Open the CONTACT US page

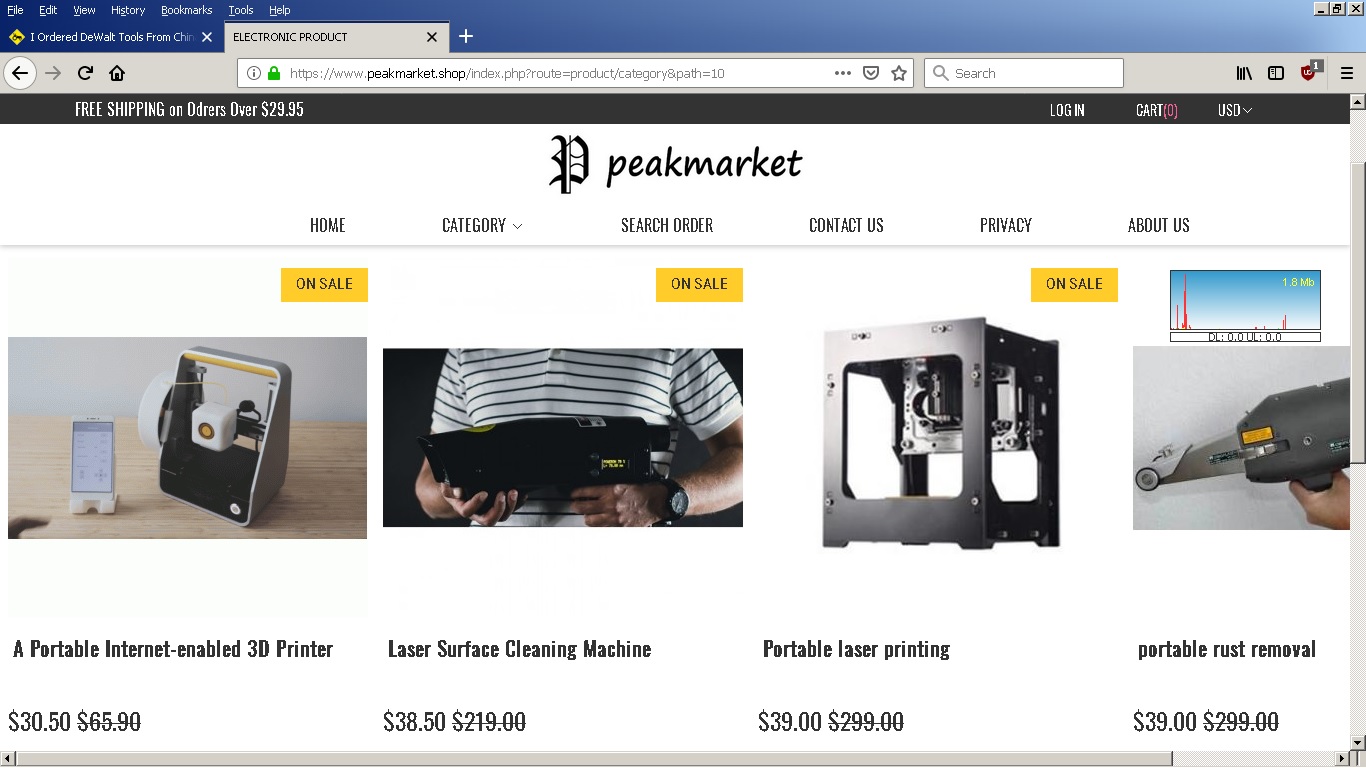(x=846, y=225)
